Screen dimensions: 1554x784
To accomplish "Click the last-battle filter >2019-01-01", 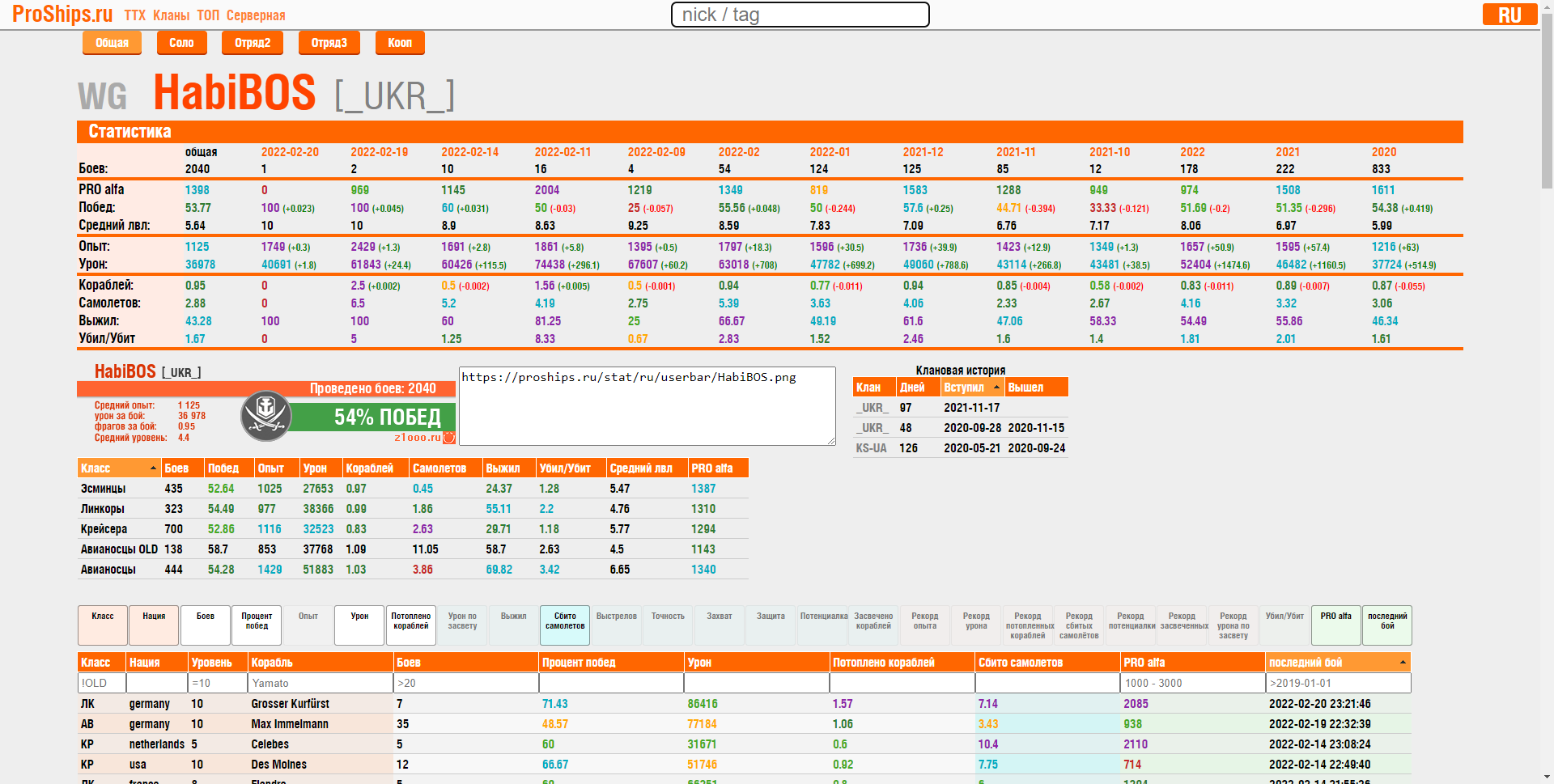I will point(1339,683).
